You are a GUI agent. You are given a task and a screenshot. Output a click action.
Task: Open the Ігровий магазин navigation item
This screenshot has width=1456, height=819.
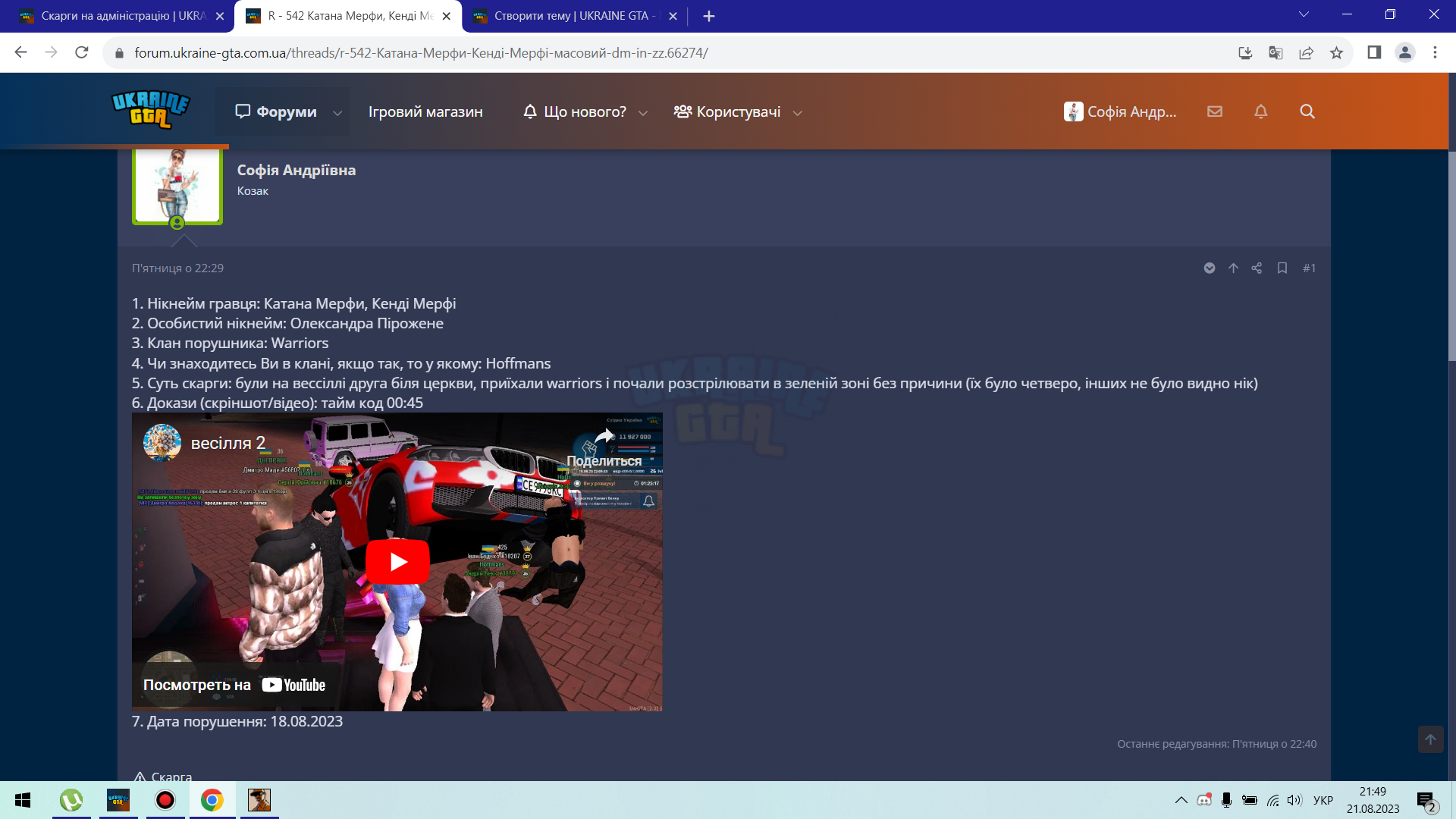click(x=425, y=111)
